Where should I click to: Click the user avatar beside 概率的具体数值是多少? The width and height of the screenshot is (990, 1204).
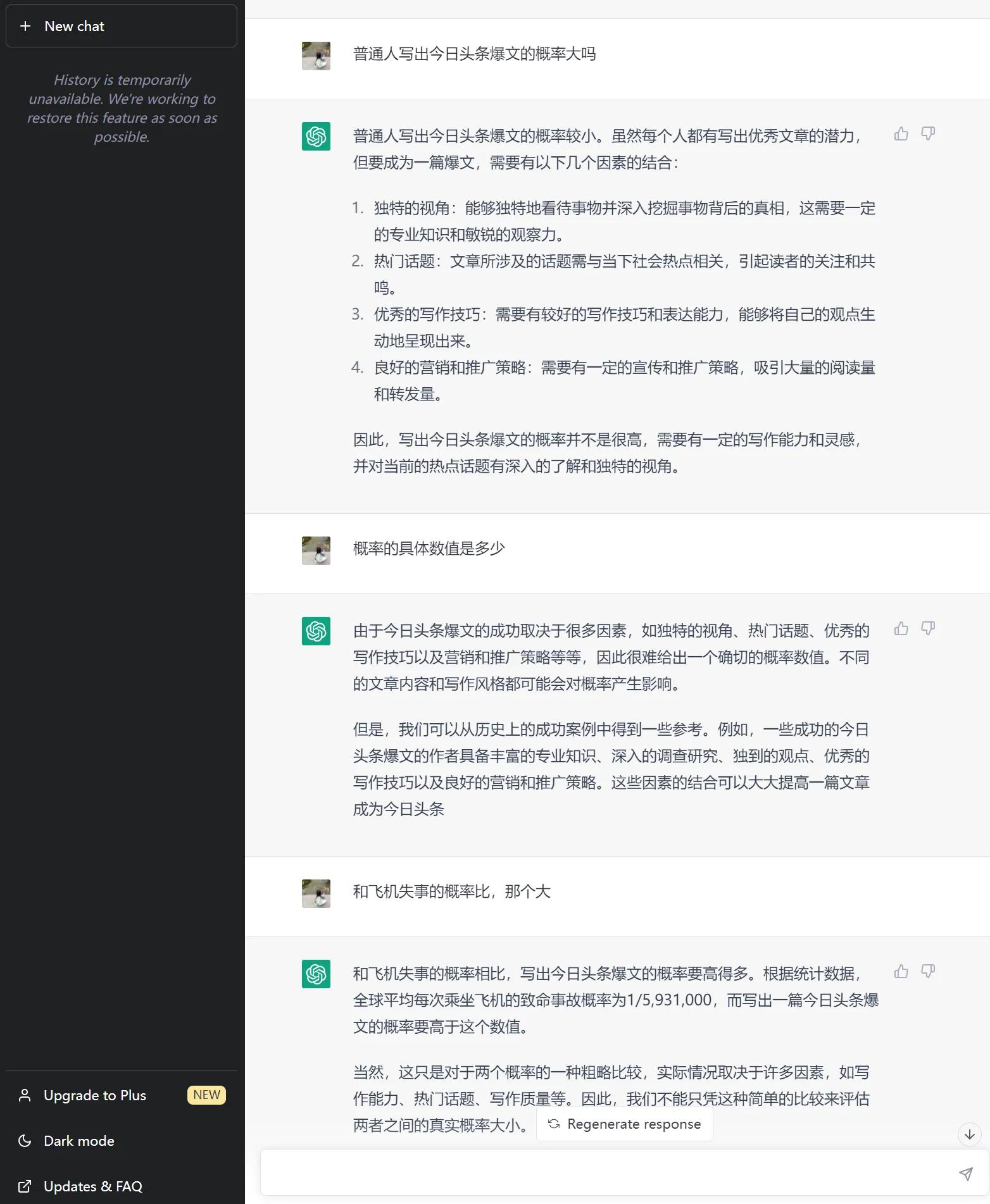[316, 550]
